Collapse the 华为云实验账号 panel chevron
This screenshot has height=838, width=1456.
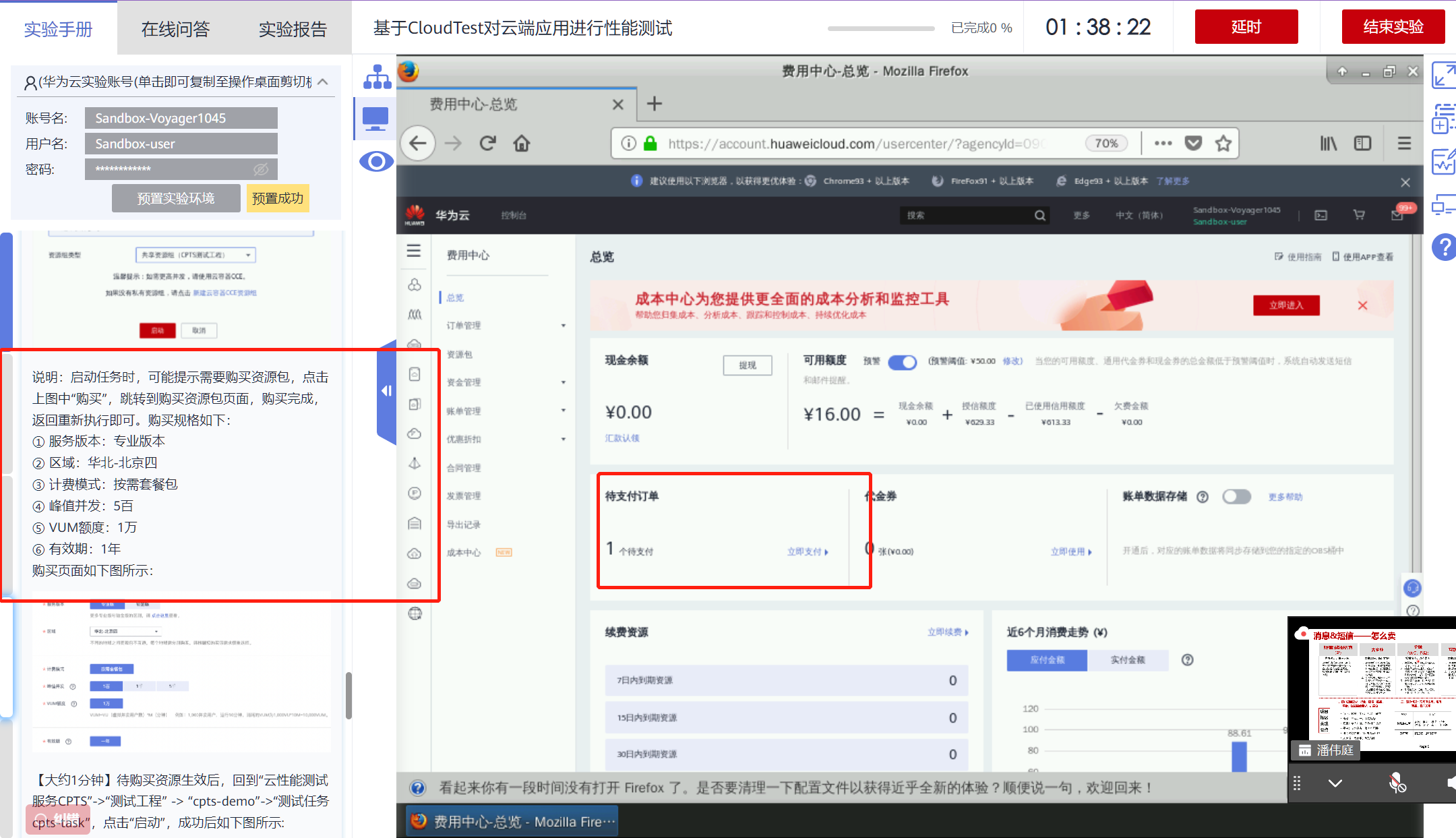pyautogui.click(x=323, y=82)
